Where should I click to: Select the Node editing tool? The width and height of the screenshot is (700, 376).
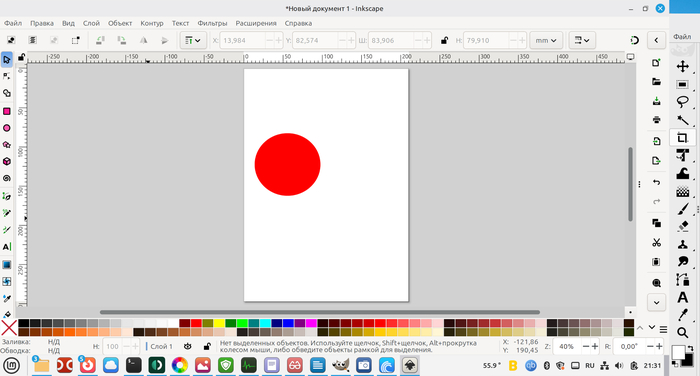tap(7, 76)
